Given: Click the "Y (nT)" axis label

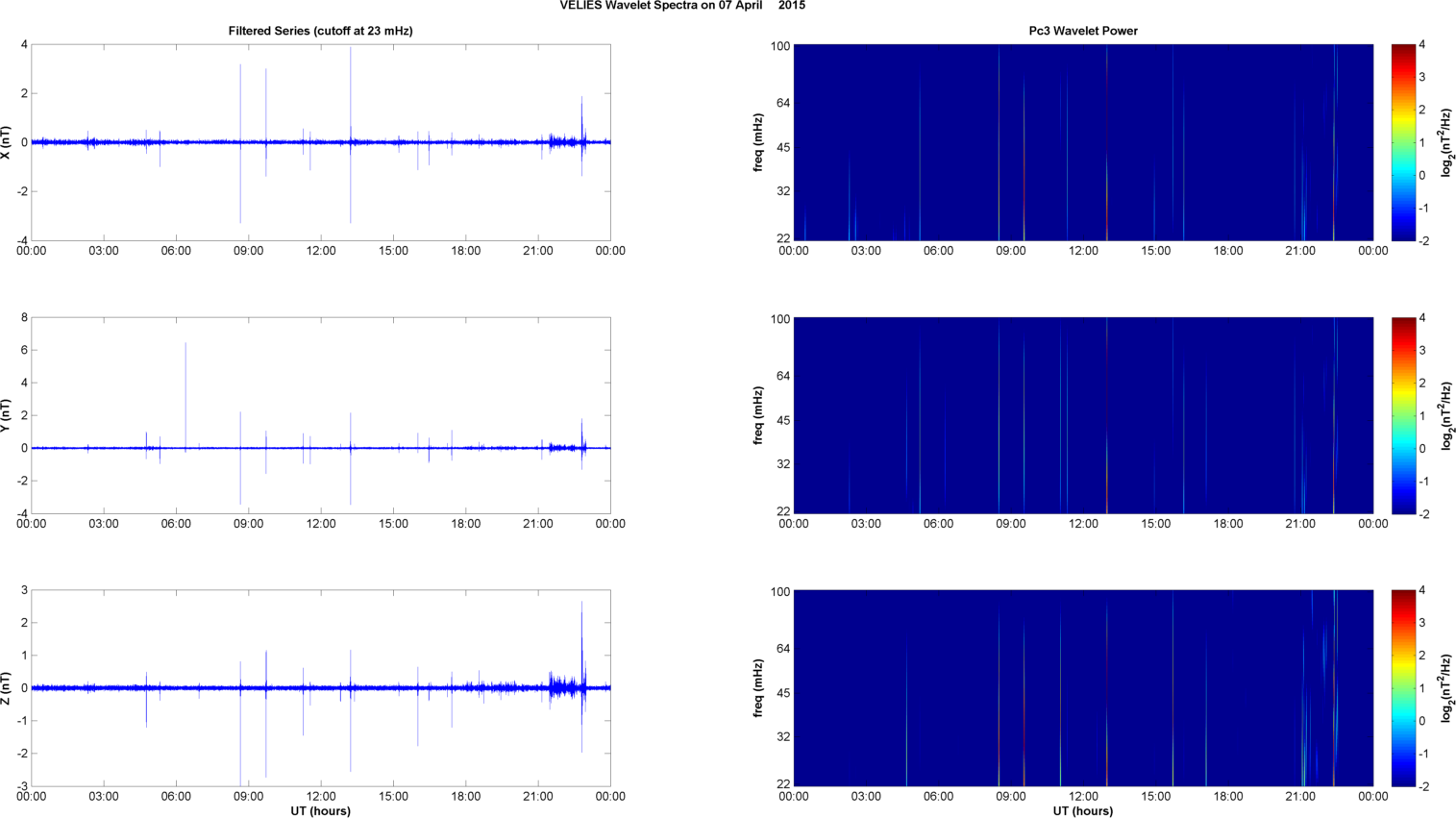Looking at the screenshot, I should pyautogui.click(x=7, y=415).
